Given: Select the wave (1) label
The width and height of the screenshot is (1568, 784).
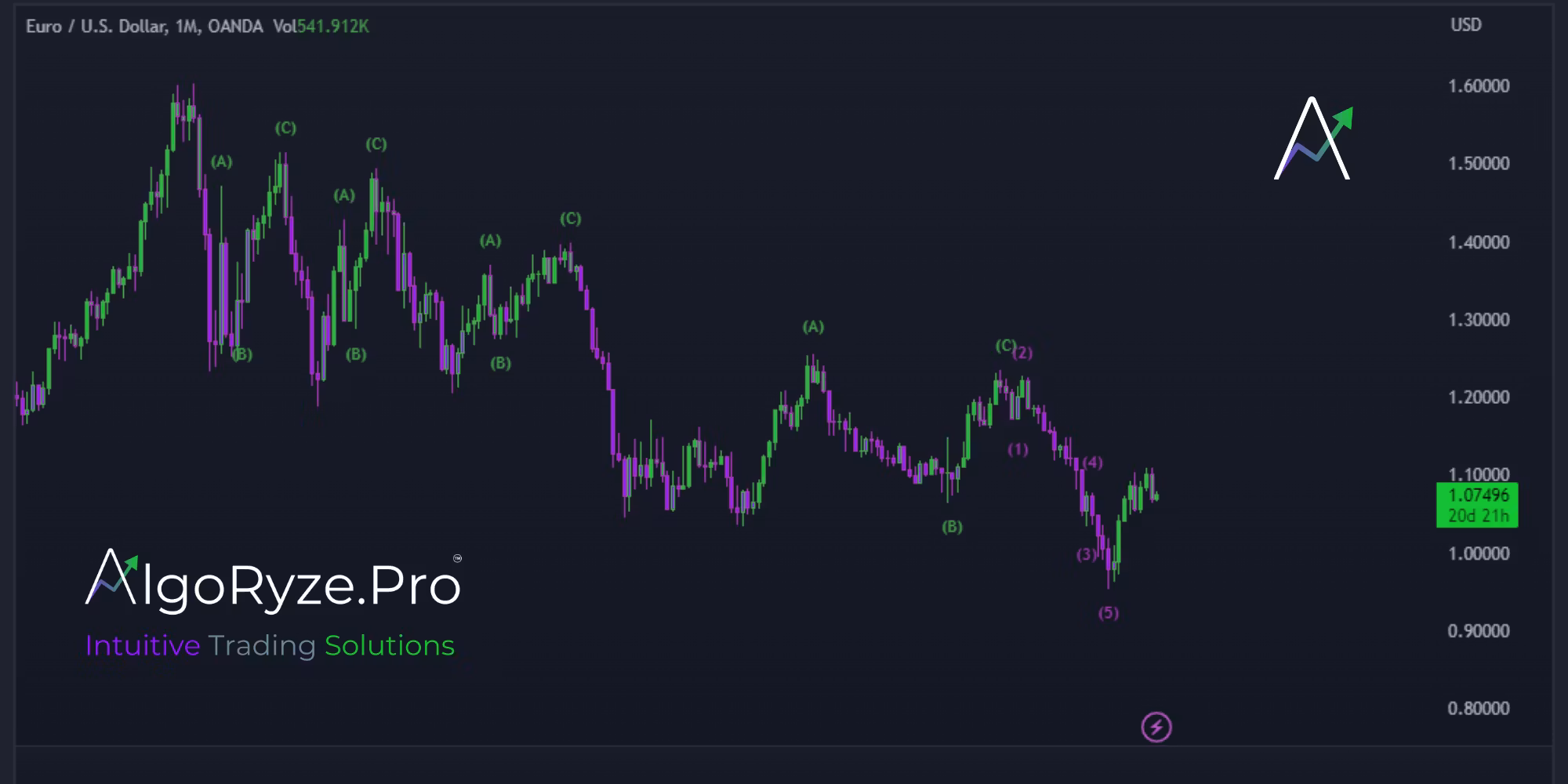Looking at the screenshot, I should (x=1018, y=449).
